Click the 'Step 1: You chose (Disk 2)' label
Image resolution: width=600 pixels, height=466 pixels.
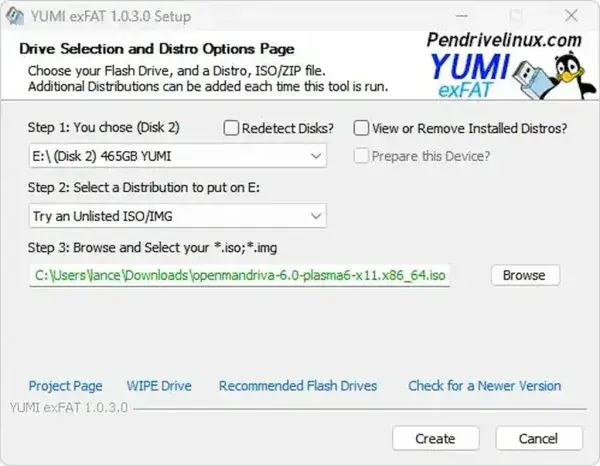(104, 127)
